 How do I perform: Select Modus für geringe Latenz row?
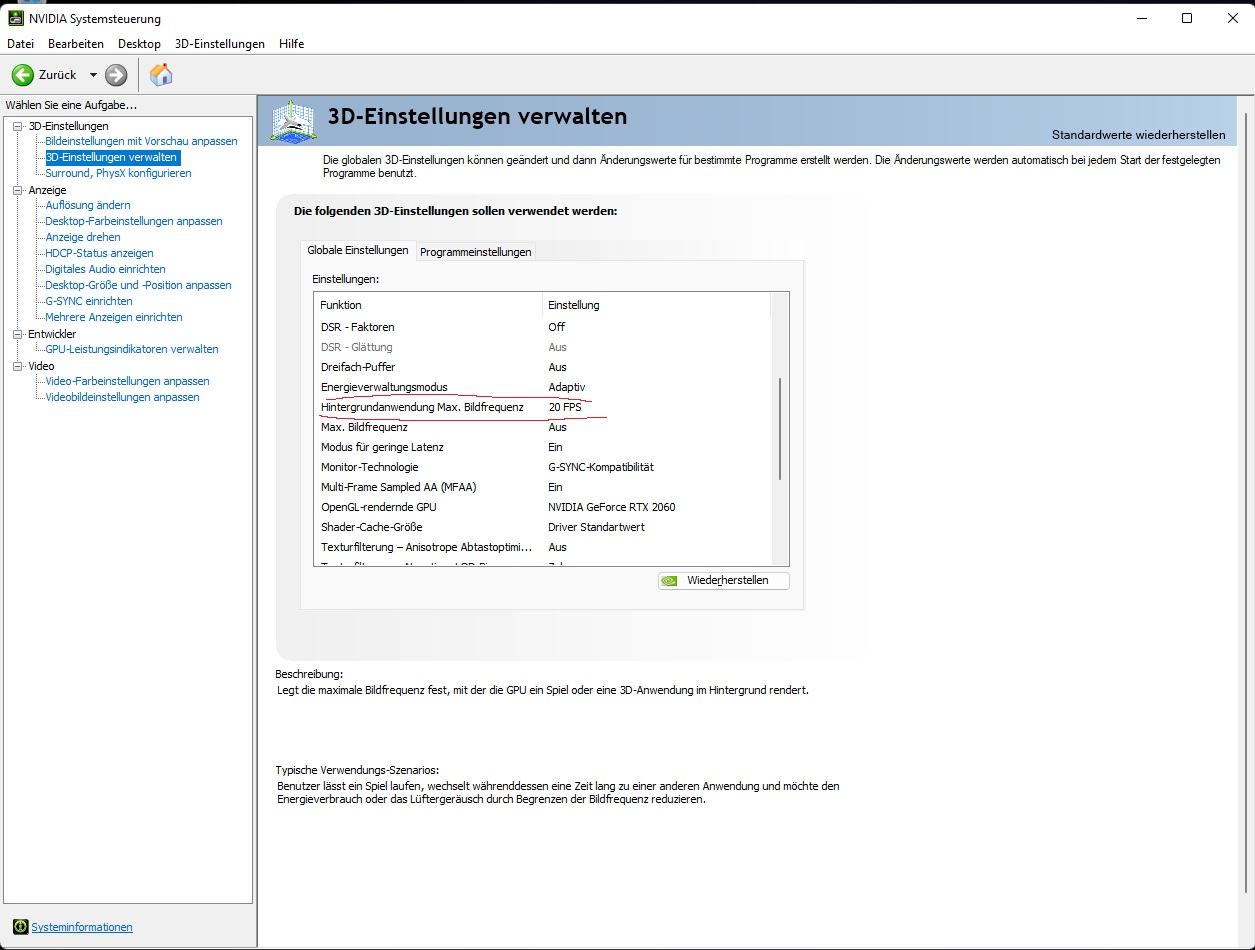543,447
